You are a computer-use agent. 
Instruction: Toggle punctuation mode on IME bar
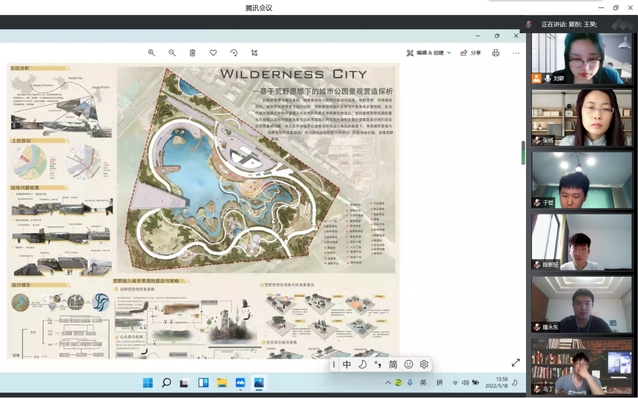coord(378,364)
